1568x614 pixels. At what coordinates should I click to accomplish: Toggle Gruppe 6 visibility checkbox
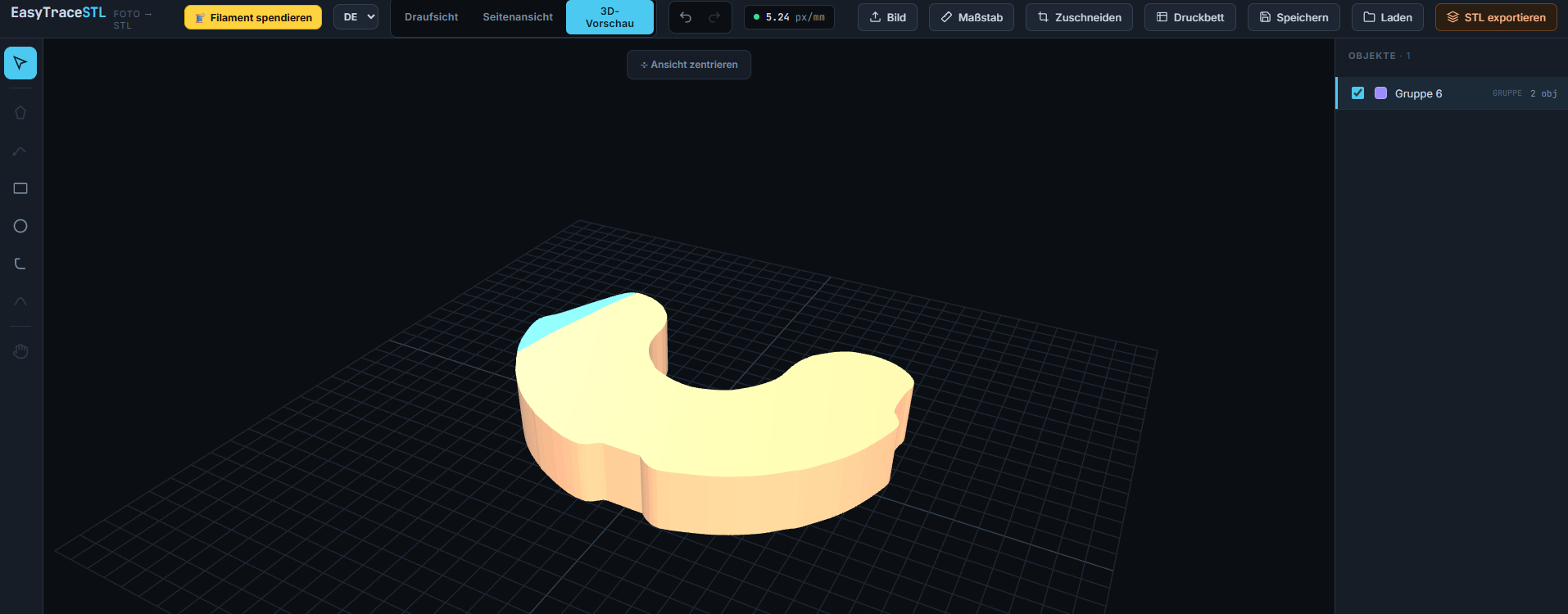point(1357,93)
